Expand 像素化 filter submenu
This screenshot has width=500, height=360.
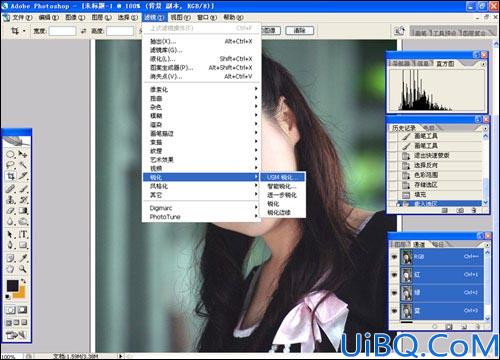[x=201, y=89]
